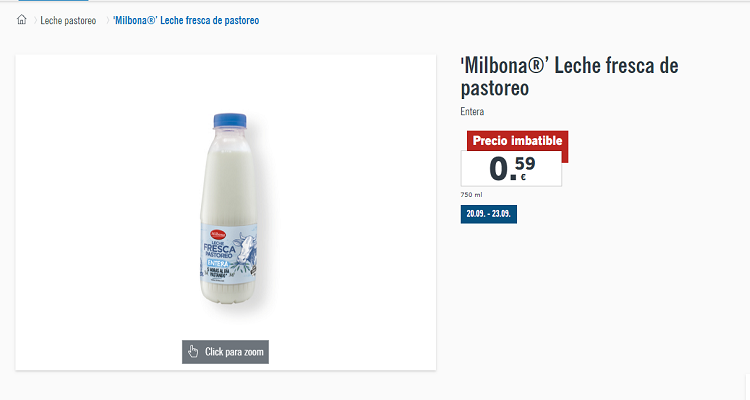The height and width of the screenshot is (400, 750).
Task: Click the Precio imbatible red badge
Action: coord(517,141)
